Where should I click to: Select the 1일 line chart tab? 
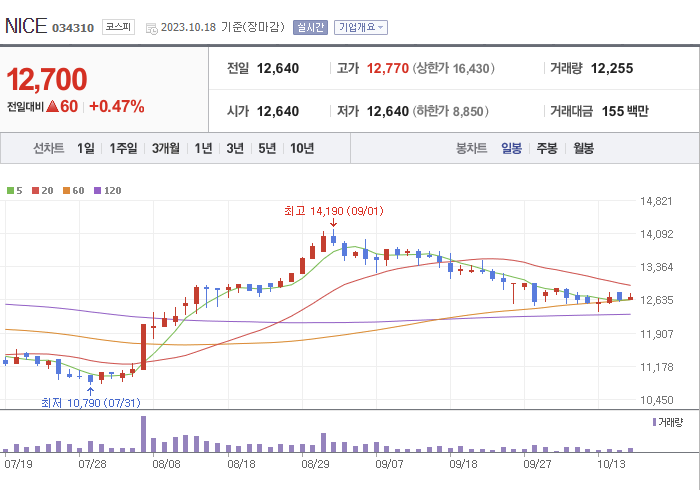click(x=86, y=148)
